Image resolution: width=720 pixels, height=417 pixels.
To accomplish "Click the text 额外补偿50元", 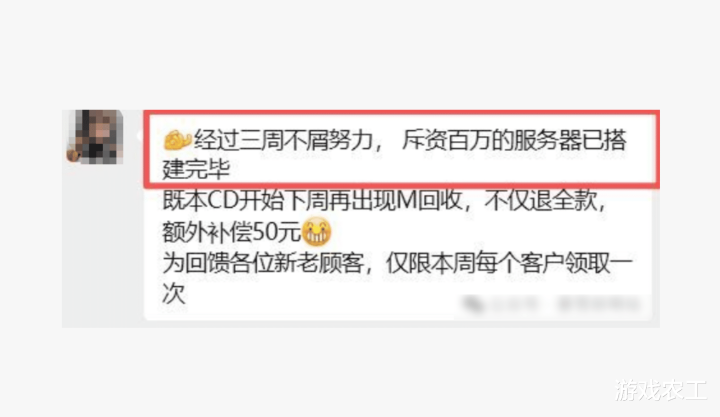I will (231, 231).
